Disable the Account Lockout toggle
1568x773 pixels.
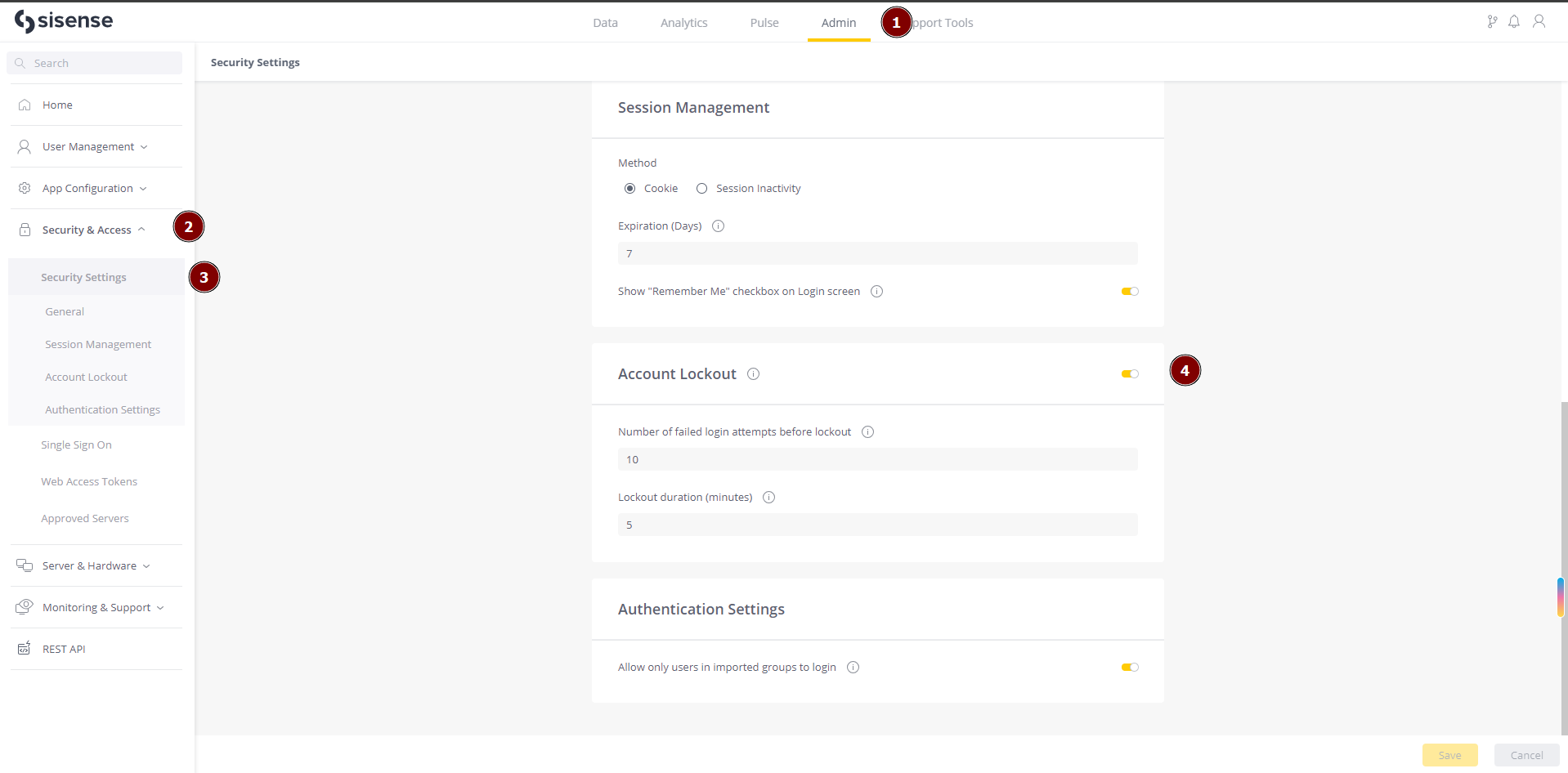1129,373
